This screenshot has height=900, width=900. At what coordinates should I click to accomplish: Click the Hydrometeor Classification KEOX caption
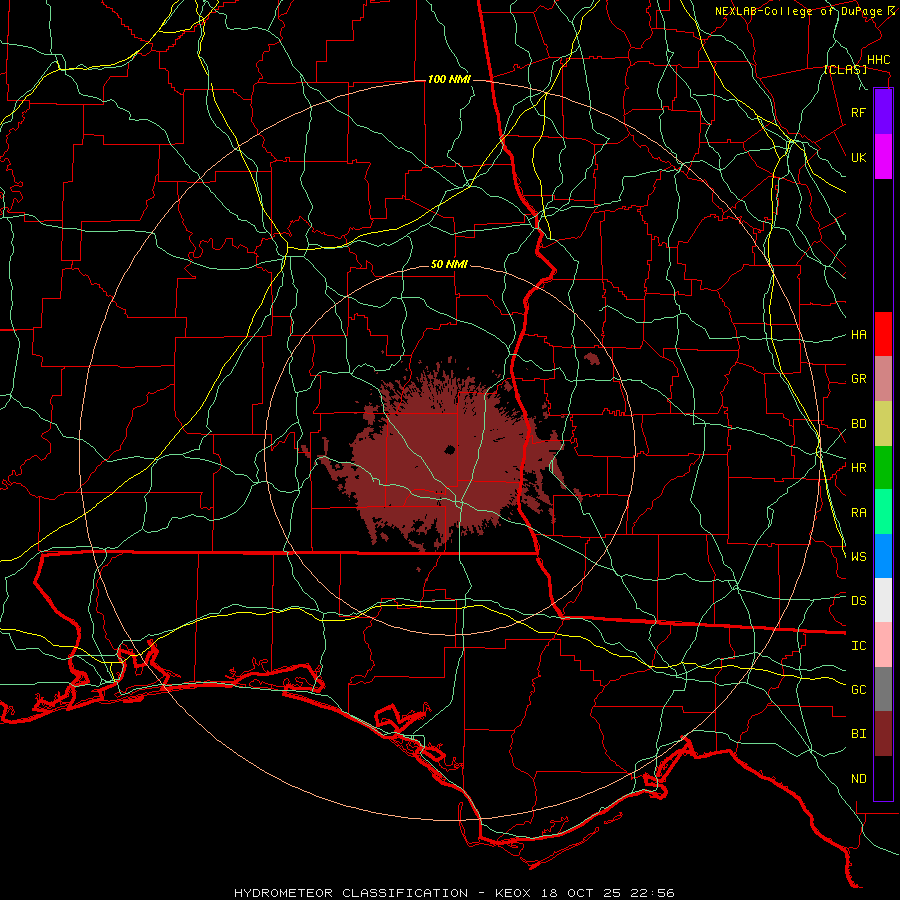453,893
